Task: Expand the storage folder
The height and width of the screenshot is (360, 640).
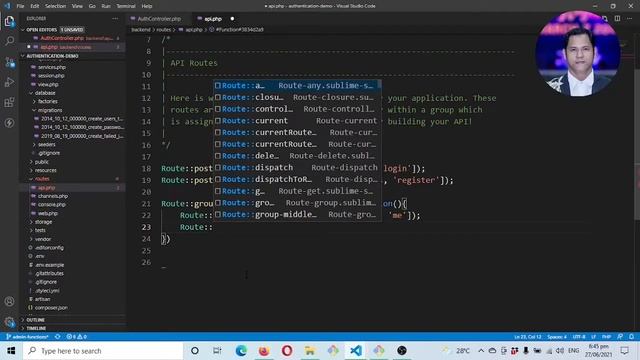Action: 43,222
